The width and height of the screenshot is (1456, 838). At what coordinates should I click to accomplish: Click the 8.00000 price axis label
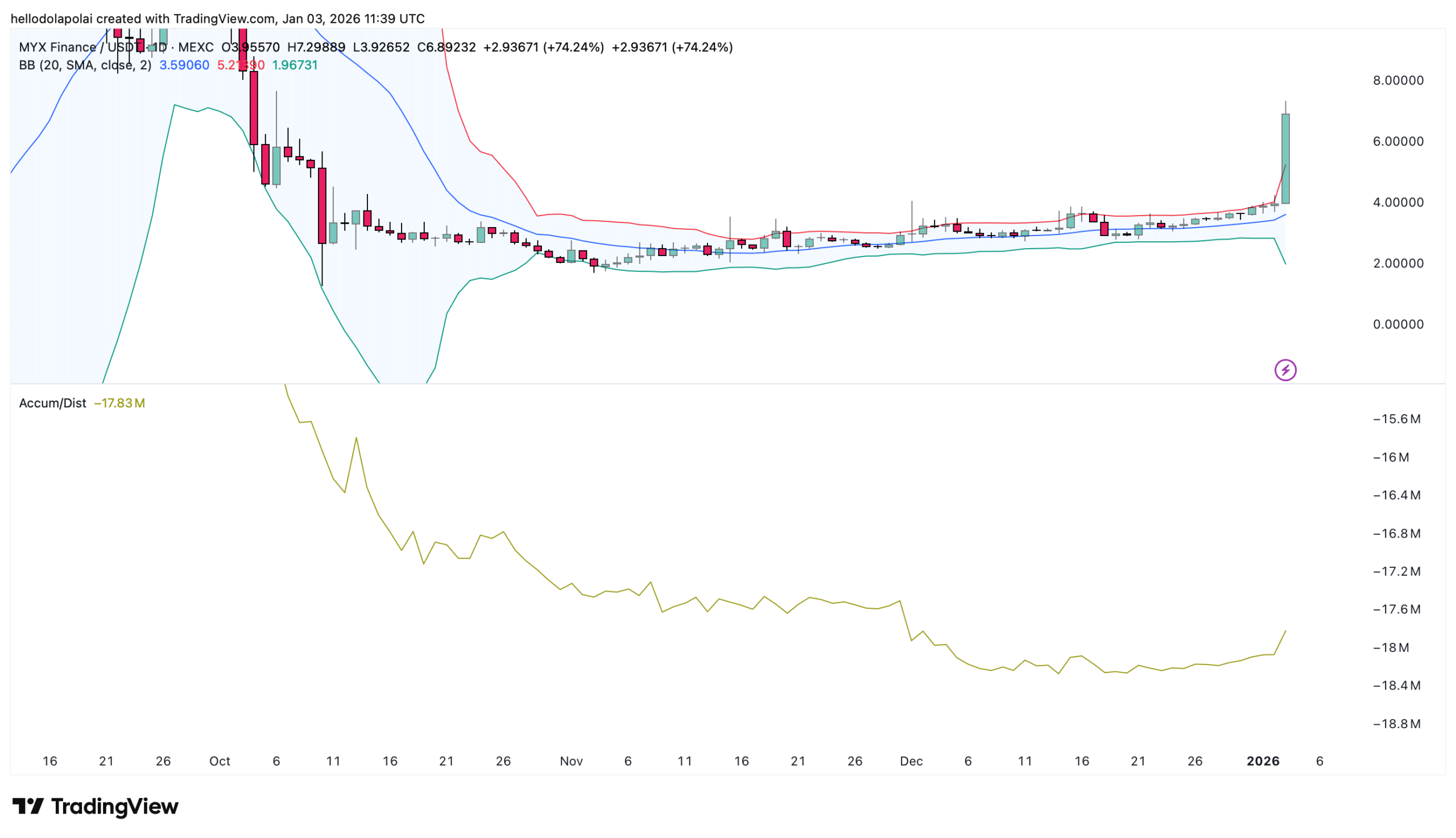pos(1398,81)
